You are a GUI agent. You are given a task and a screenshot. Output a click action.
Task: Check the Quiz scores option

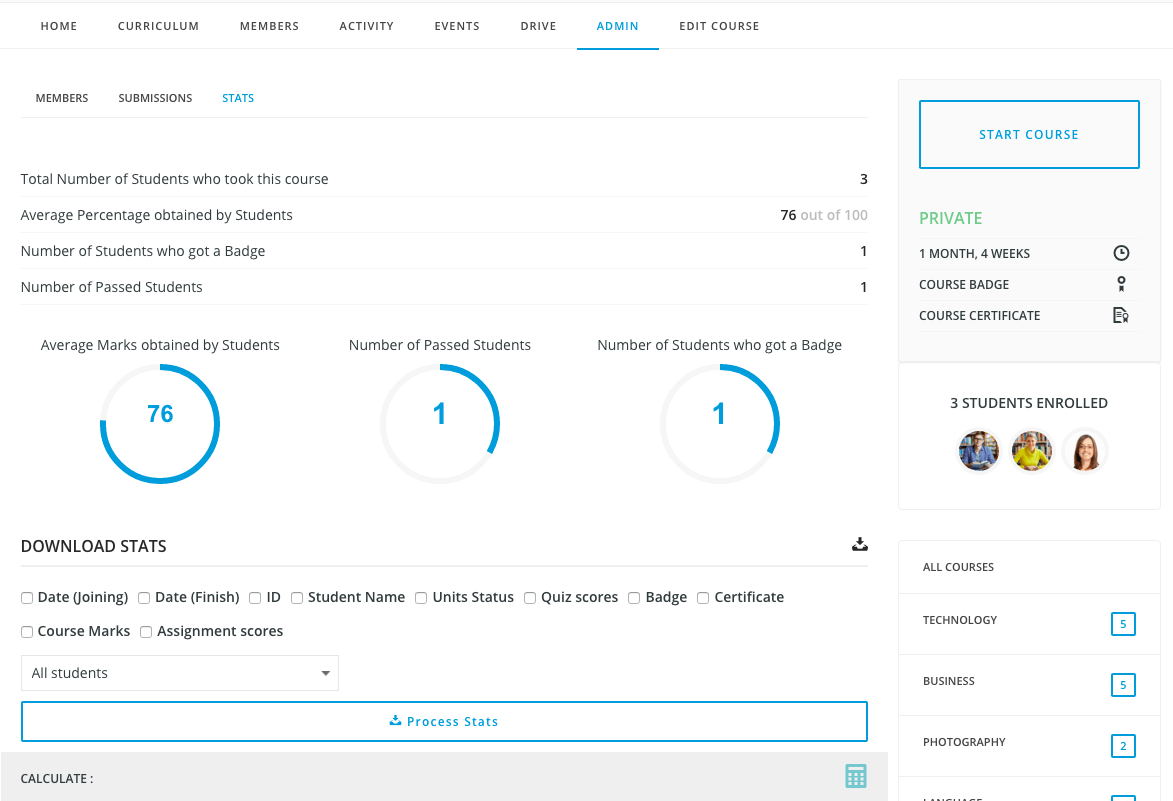click(530, 598)
